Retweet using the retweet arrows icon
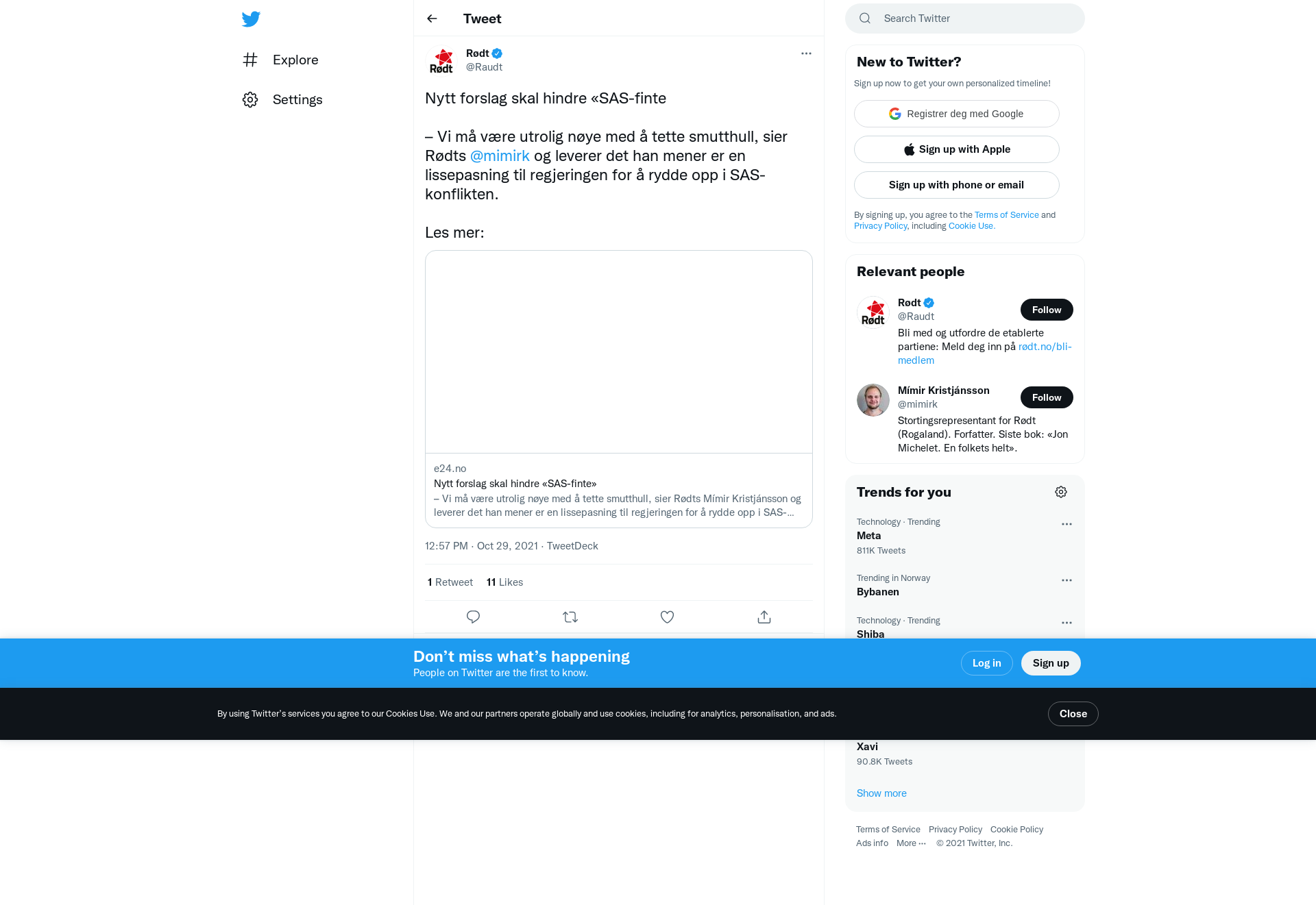1316x905 pixels. [x=570, y=617]
